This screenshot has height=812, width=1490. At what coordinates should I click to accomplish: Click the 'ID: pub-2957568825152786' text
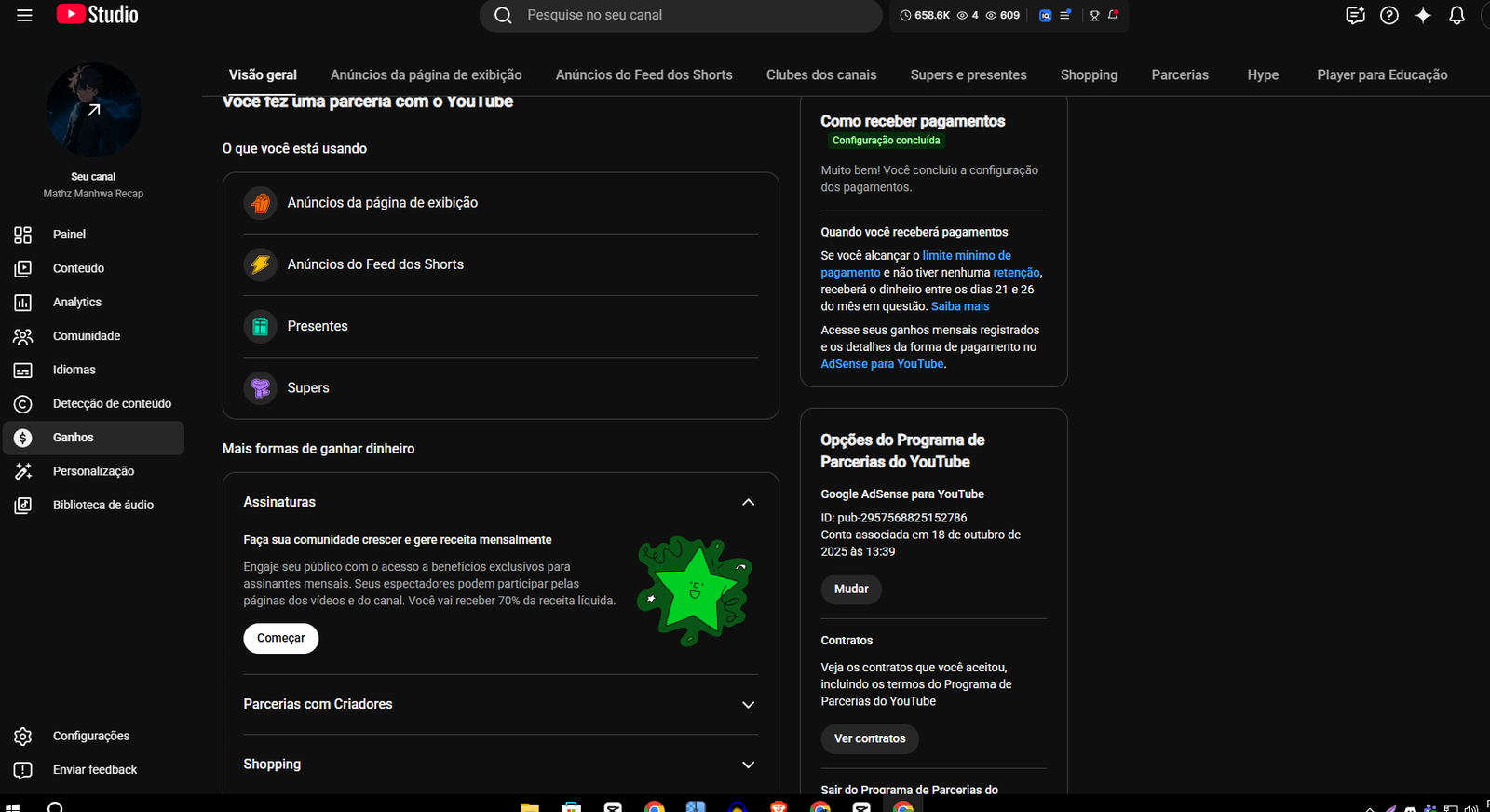point(894,518)
